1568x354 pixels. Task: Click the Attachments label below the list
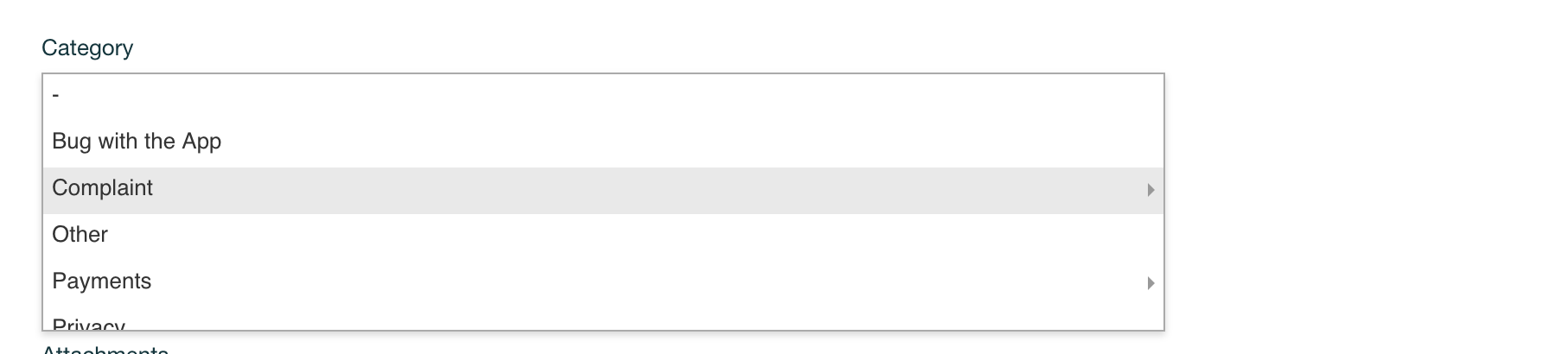tap(105, 350)
